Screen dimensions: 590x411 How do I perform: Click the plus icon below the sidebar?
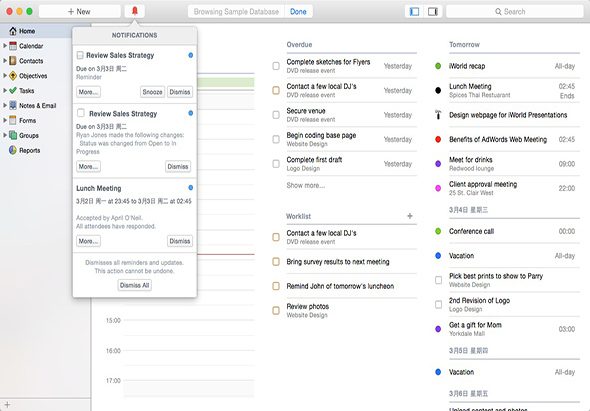7,405
